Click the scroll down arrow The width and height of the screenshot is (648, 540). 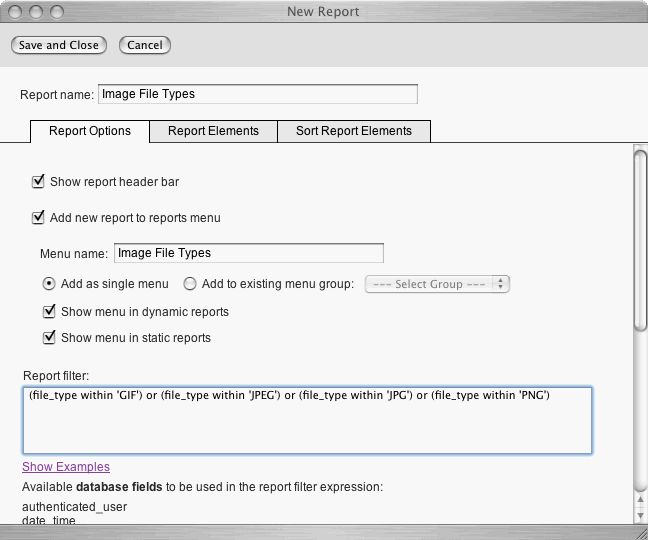pos(640,513)
